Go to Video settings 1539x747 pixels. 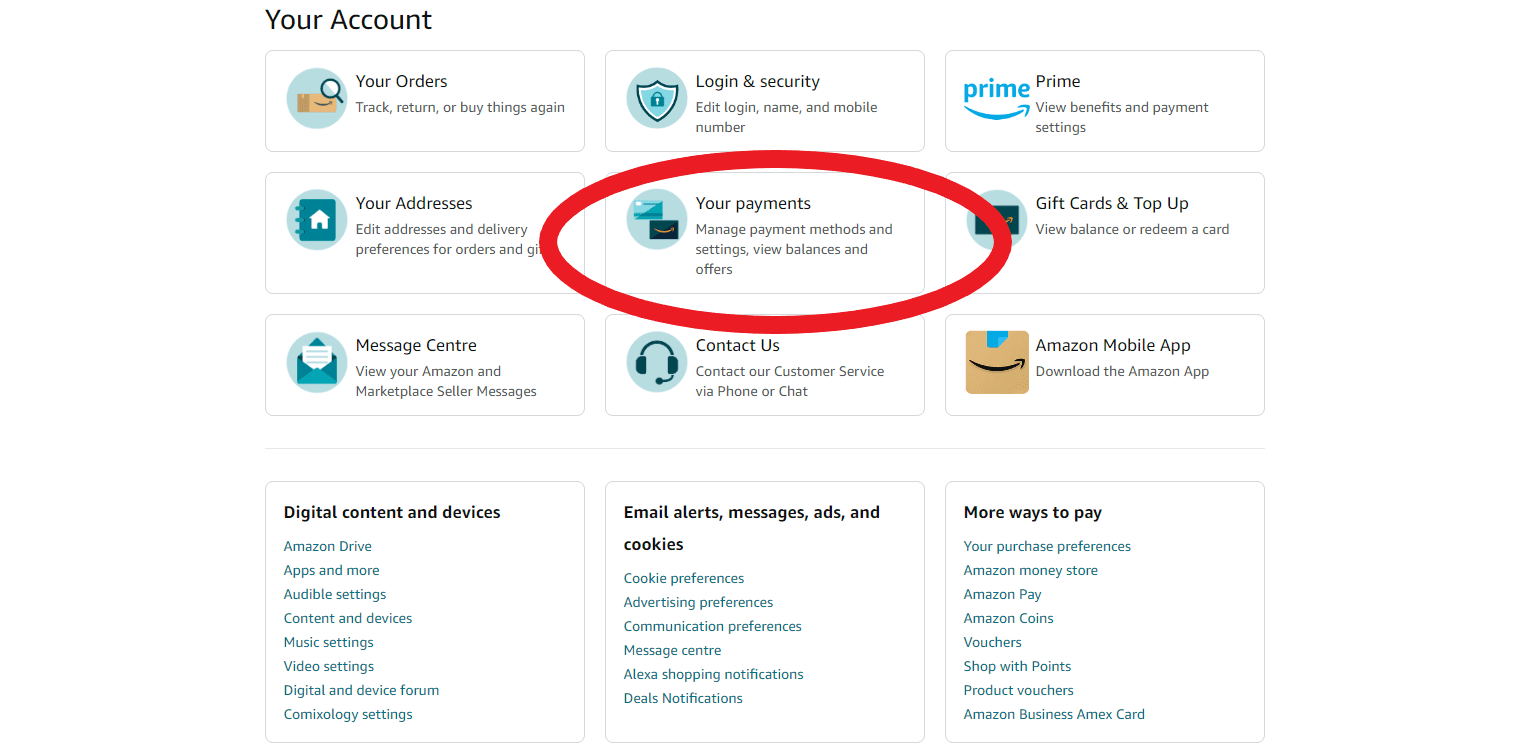point(328,666)
